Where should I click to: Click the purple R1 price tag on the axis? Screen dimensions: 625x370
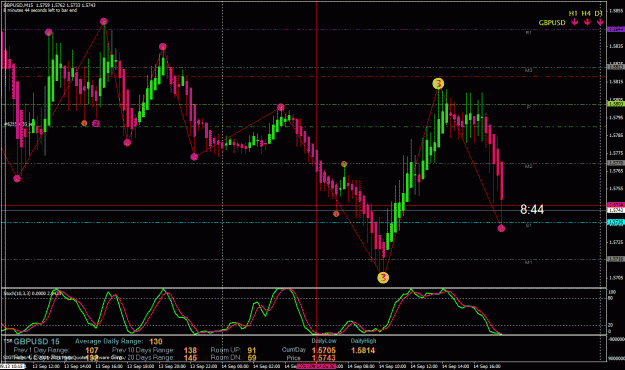(x=615, y=29)
